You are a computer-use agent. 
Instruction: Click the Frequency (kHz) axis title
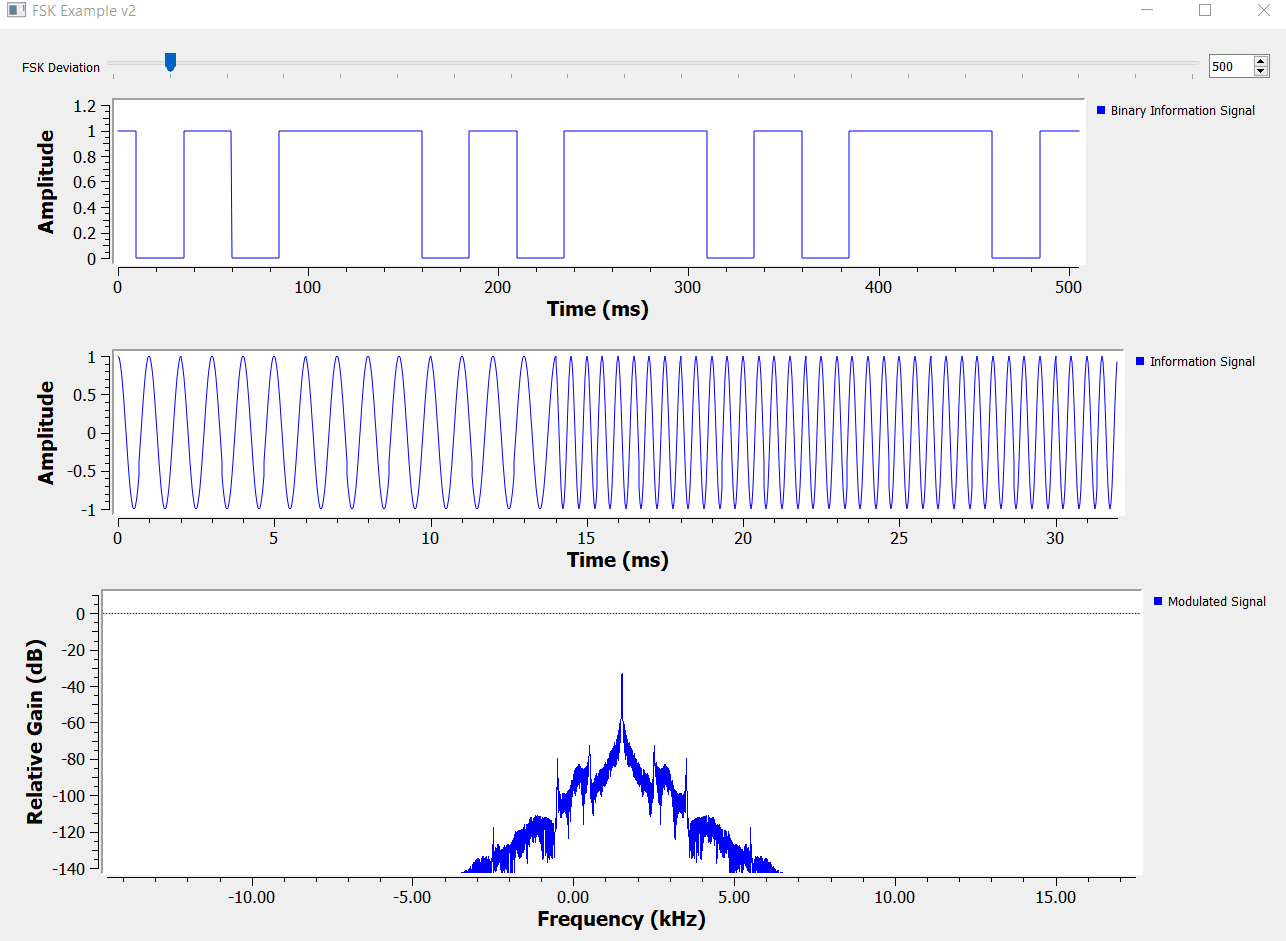click(x=621, y=919)
